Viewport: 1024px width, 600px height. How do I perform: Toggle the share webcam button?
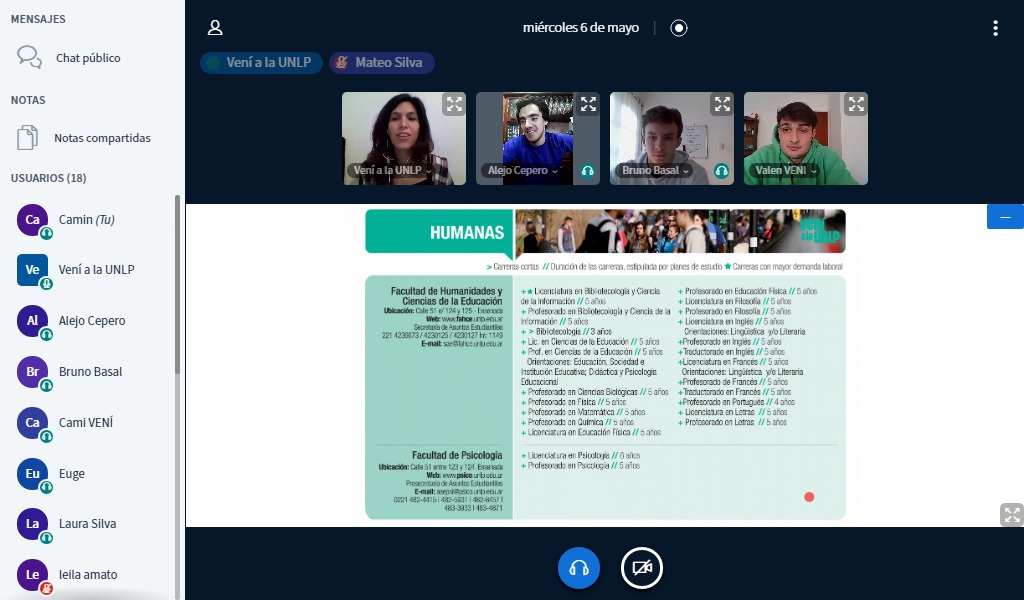[x=642, y=568]
